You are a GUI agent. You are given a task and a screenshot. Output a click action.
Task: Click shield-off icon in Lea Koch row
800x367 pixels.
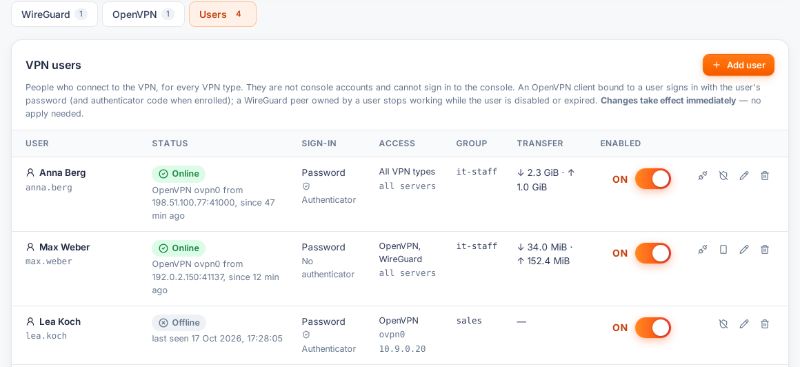click(x=723, y=324)
